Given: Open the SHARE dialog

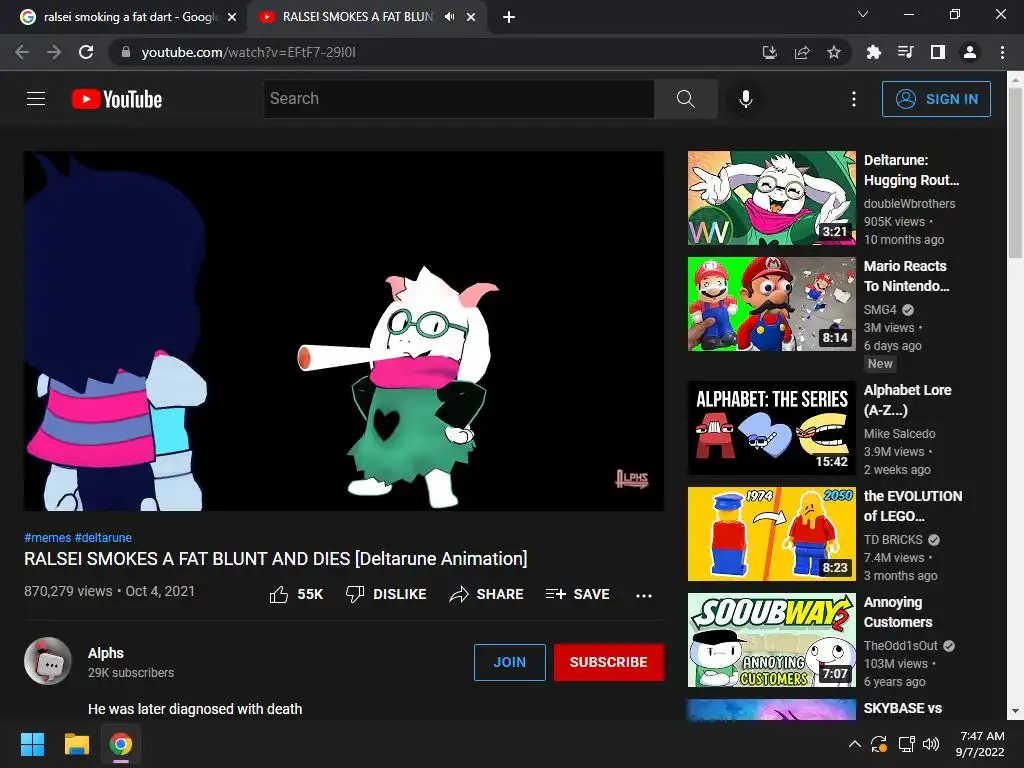Looking at the screenshot, I should (x=487, y=594).
